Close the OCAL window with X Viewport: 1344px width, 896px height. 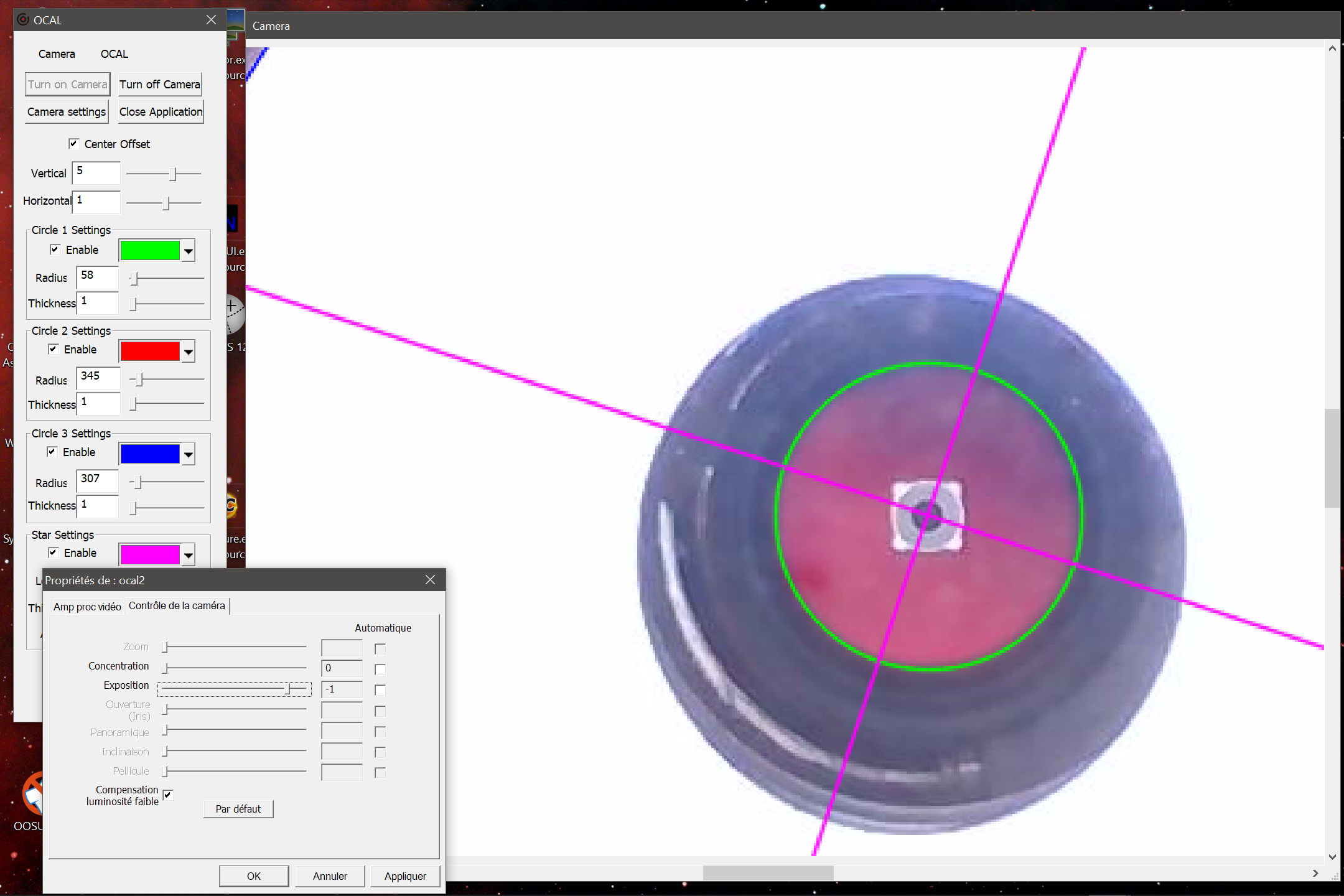click(x=211, y=20)
